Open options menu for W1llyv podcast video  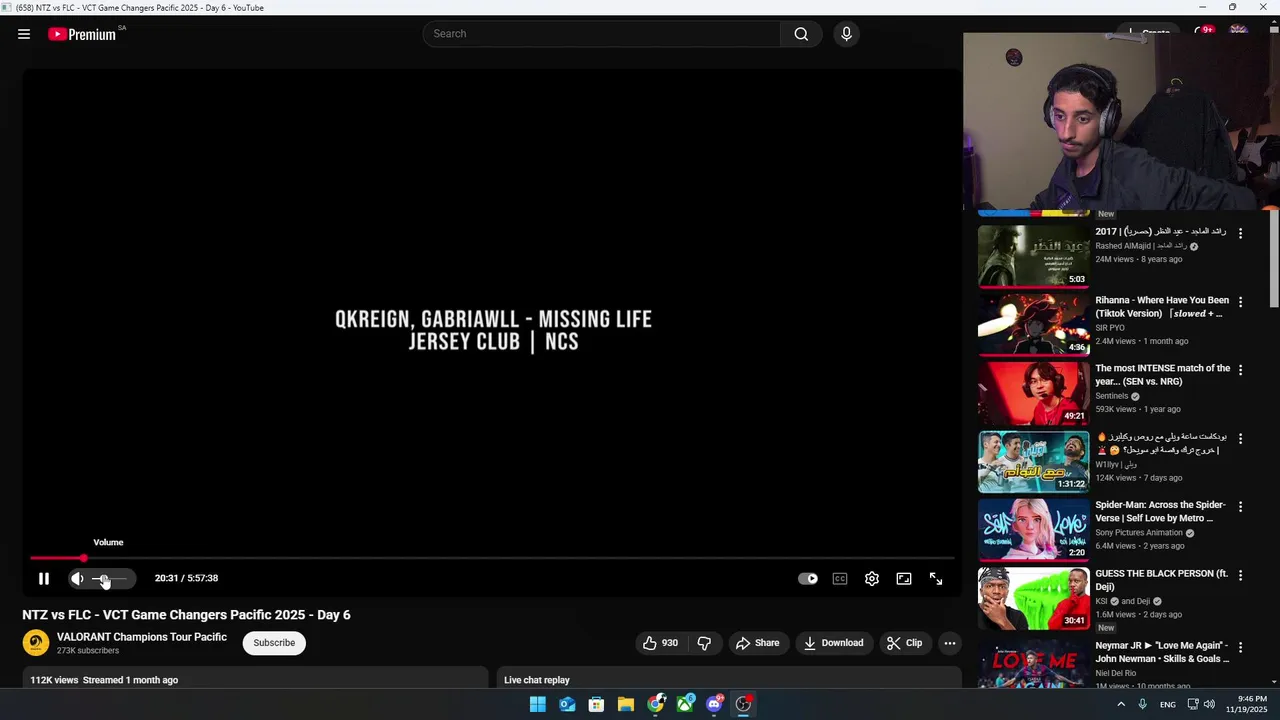pyautogui.click(x=1240, y=439)
